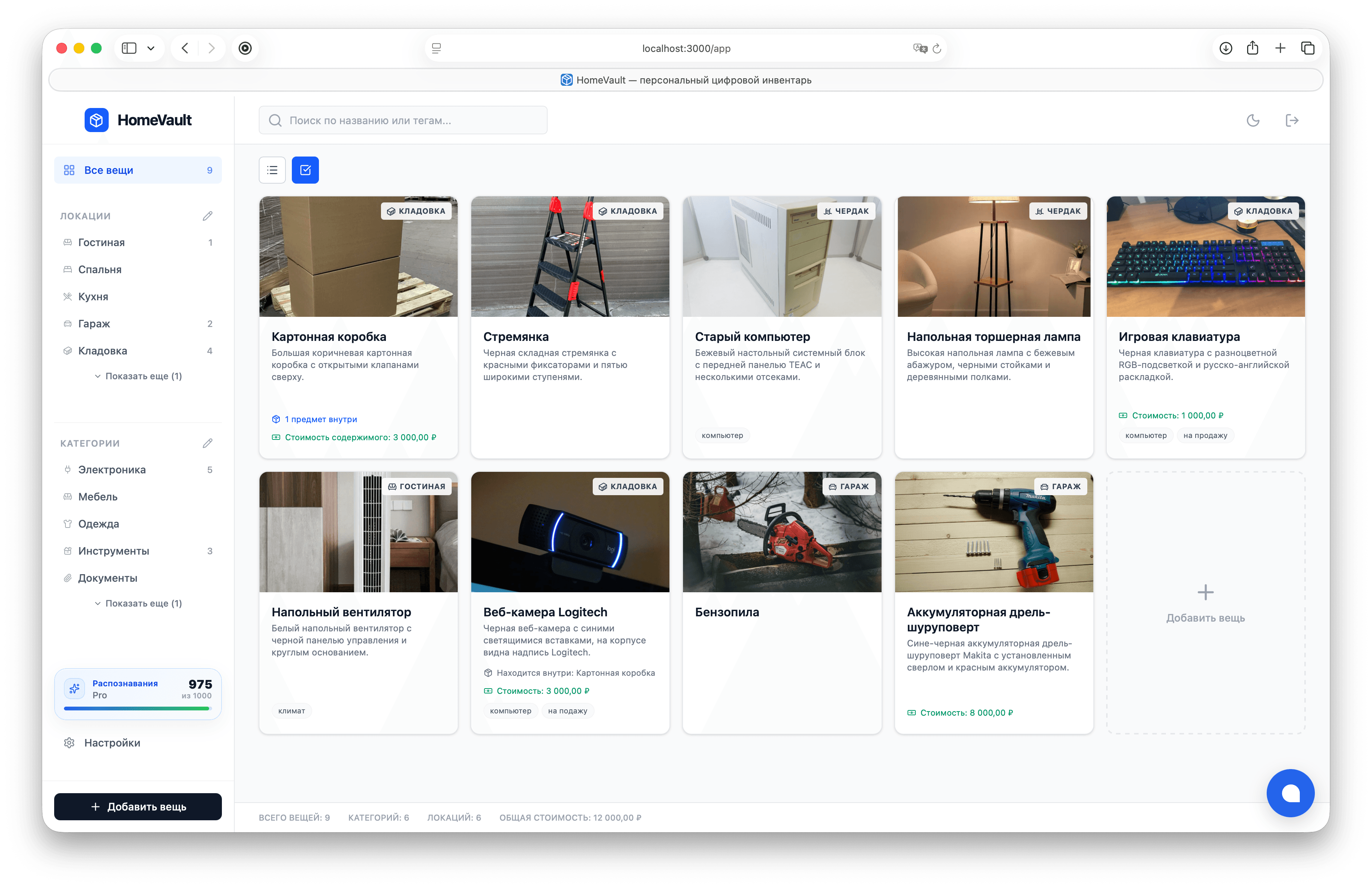Viewport: 1372px width, 888px height.
Task: Open the chat bubble widget
Action: pyautogui.click(x=1290, y=793)
